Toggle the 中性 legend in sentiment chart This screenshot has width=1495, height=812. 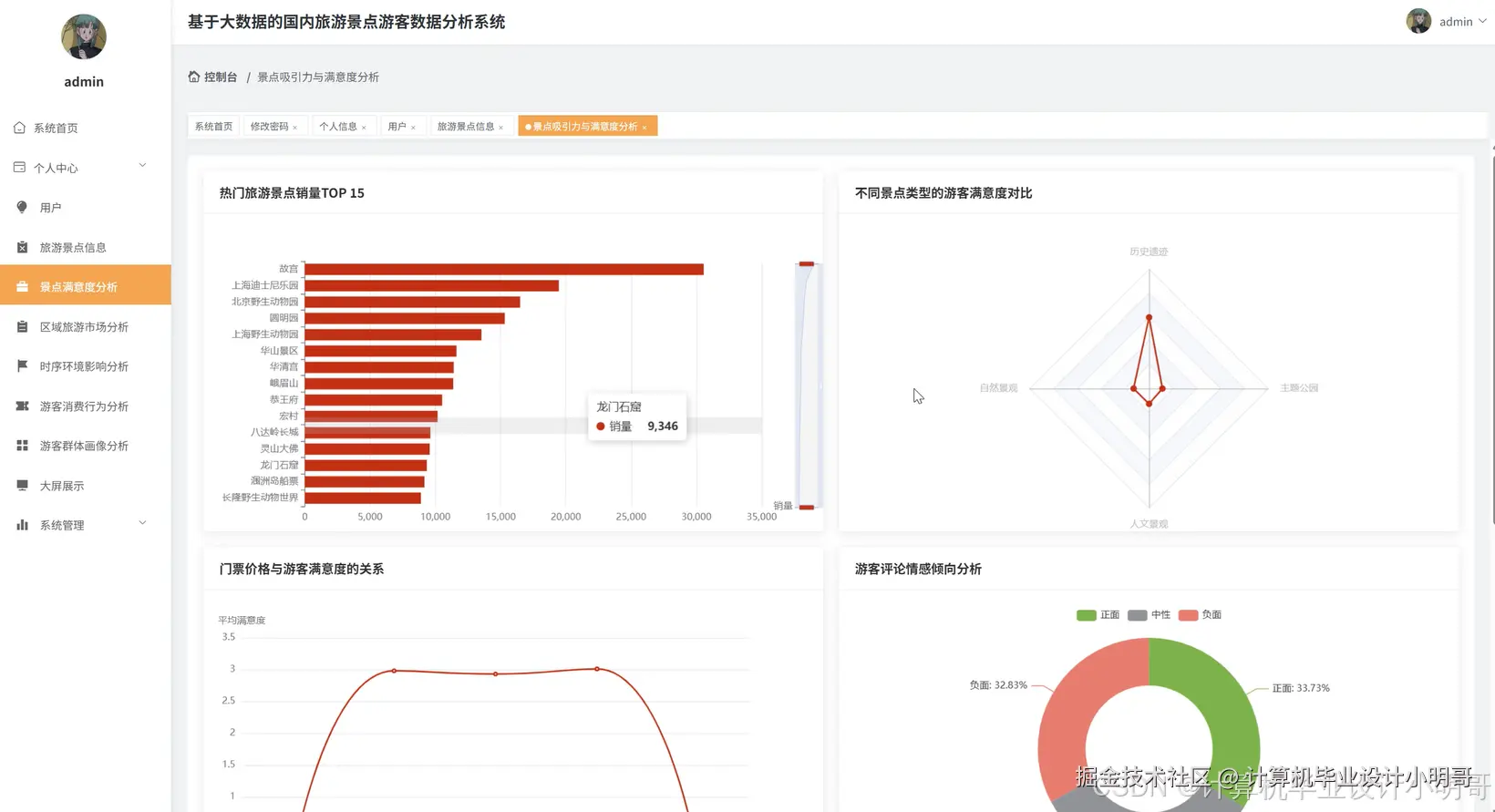click(x=1149, y=615)
